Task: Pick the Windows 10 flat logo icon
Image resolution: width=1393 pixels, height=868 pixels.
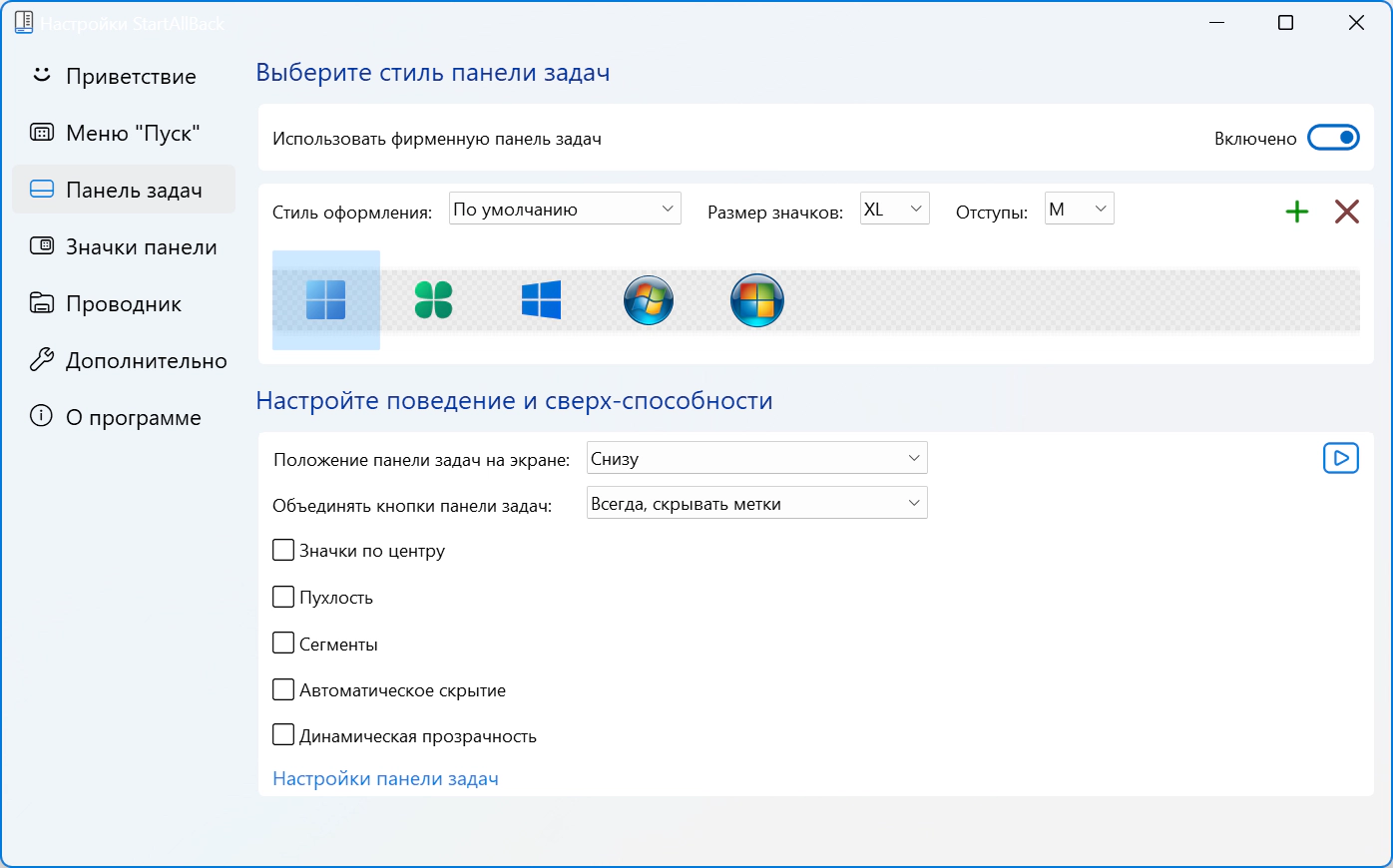Action: [x=541, y=299]
